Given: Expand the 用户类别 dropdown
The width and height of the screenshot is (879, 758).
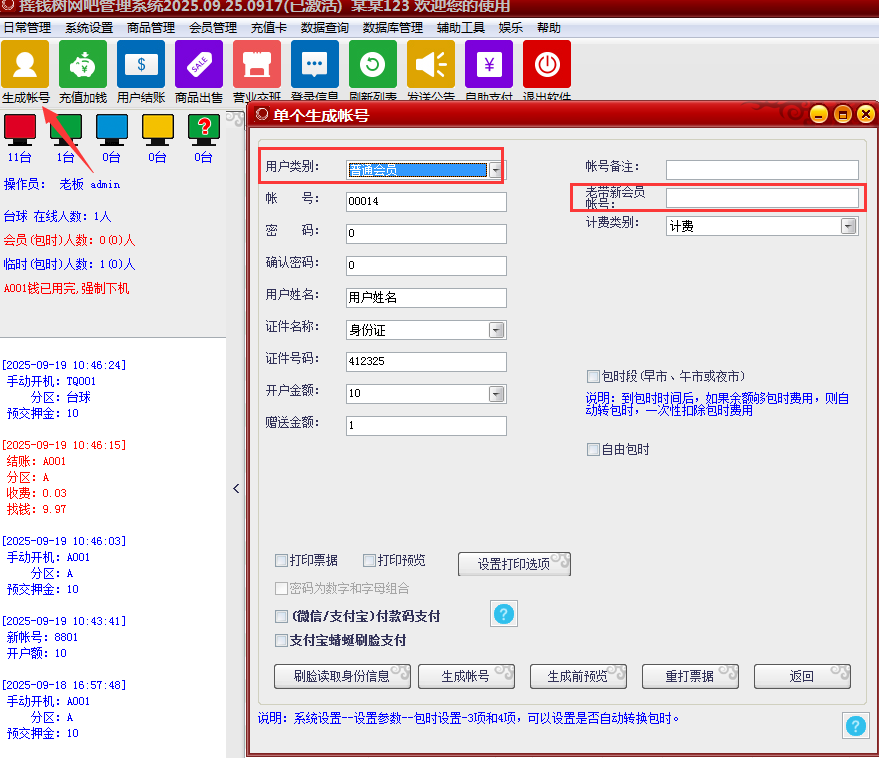Looking at the screenshot, I should [x=496, y=170].
